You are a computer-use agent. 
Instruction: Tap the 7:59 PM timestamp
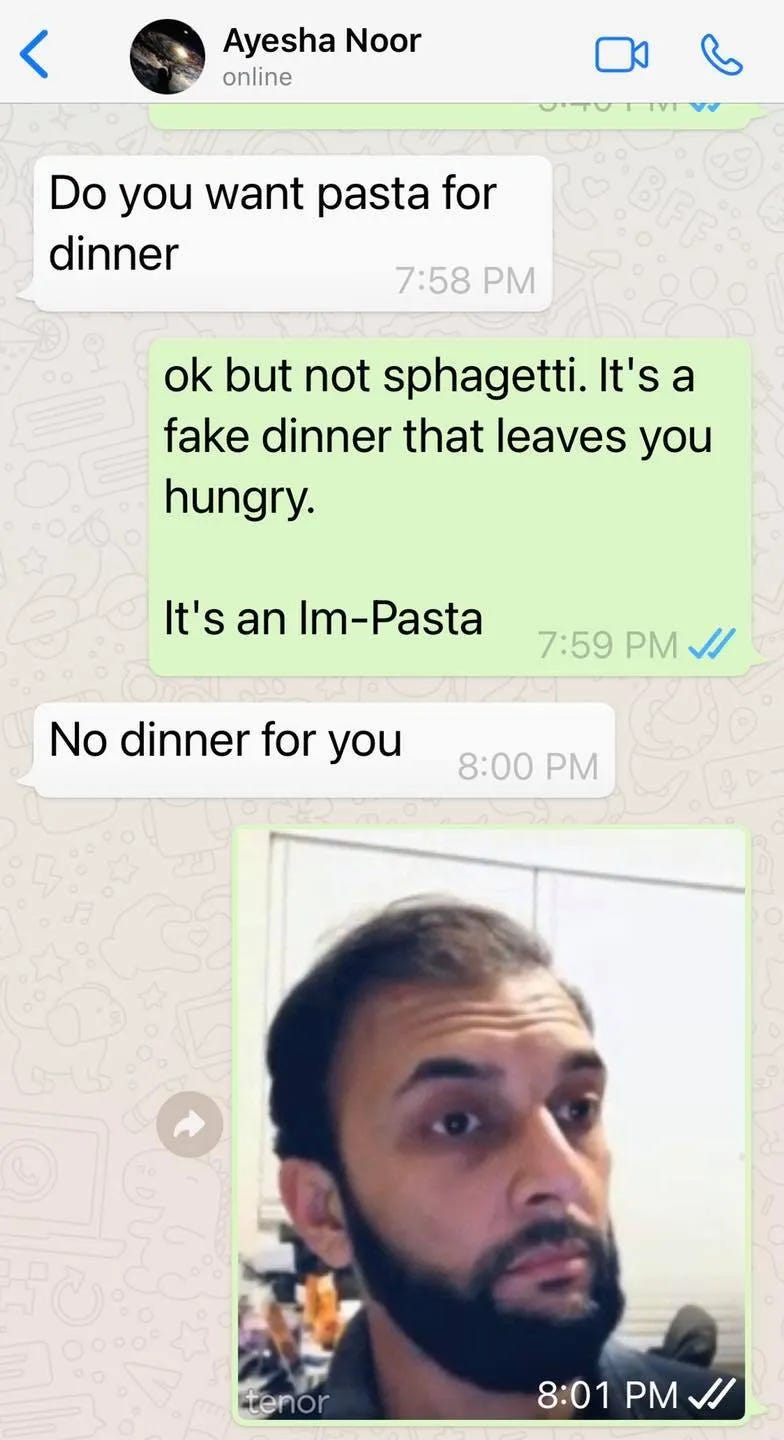click(608, 645)
